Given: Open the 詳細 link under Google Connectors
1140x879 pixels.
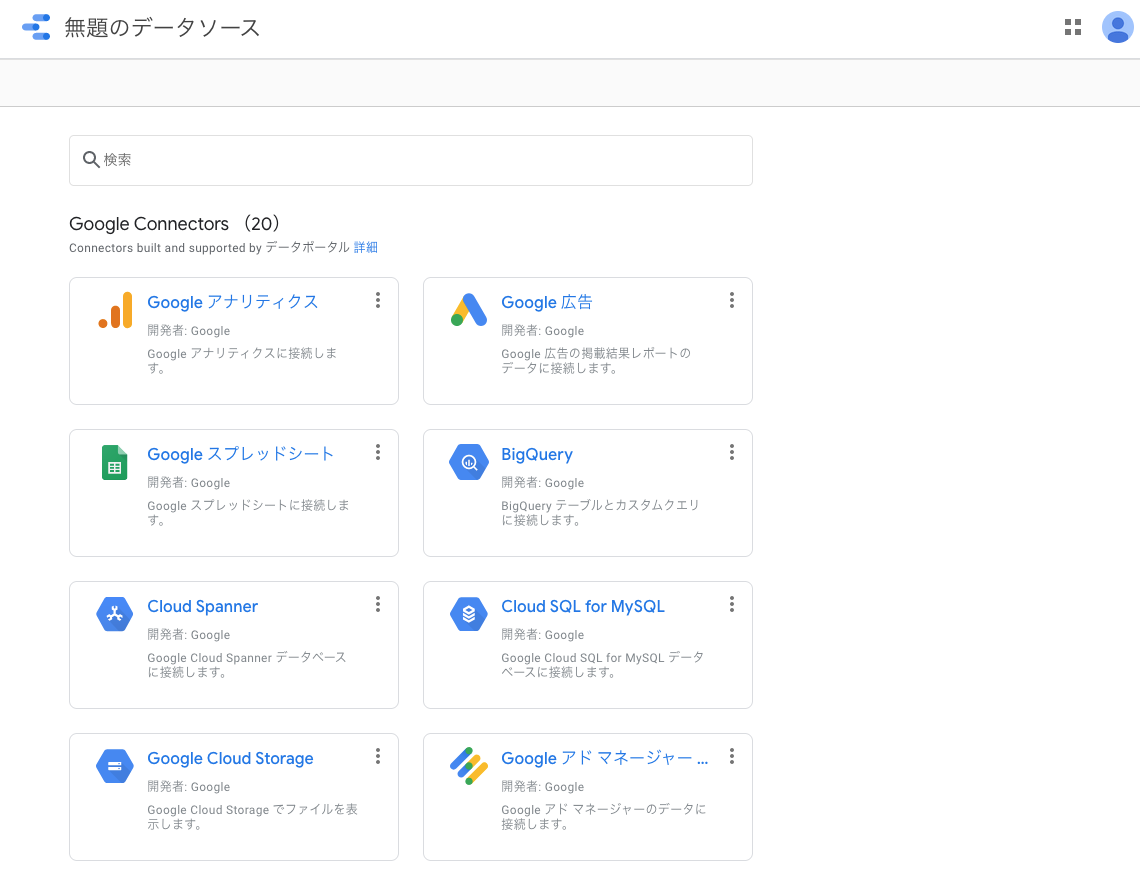Looking at the screenshot, I should pos(366,247).
